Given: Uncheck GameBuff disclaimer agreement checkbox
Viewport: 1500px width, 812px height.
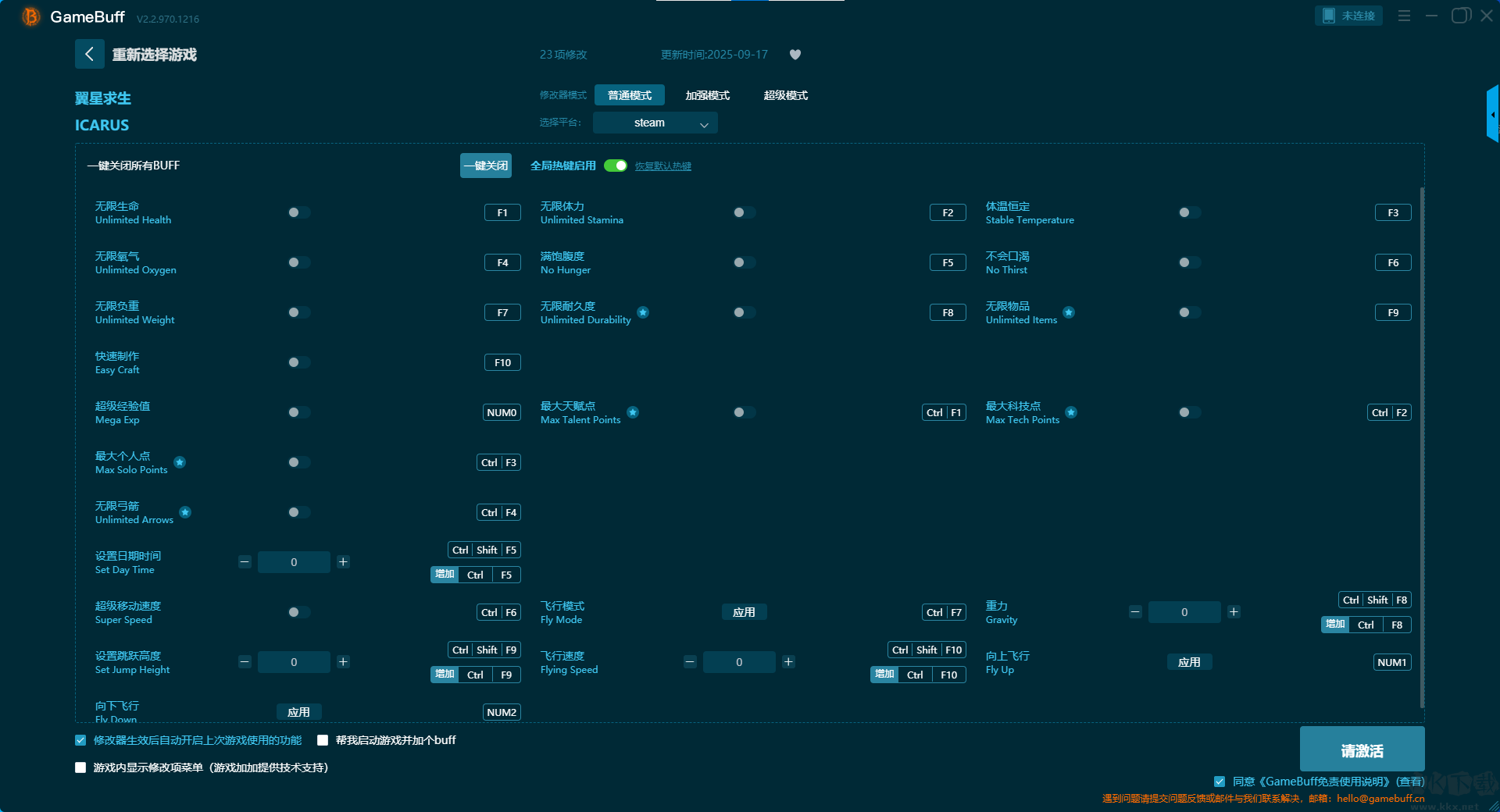Looking at the screenshot, I should (x=1220, y=782).
